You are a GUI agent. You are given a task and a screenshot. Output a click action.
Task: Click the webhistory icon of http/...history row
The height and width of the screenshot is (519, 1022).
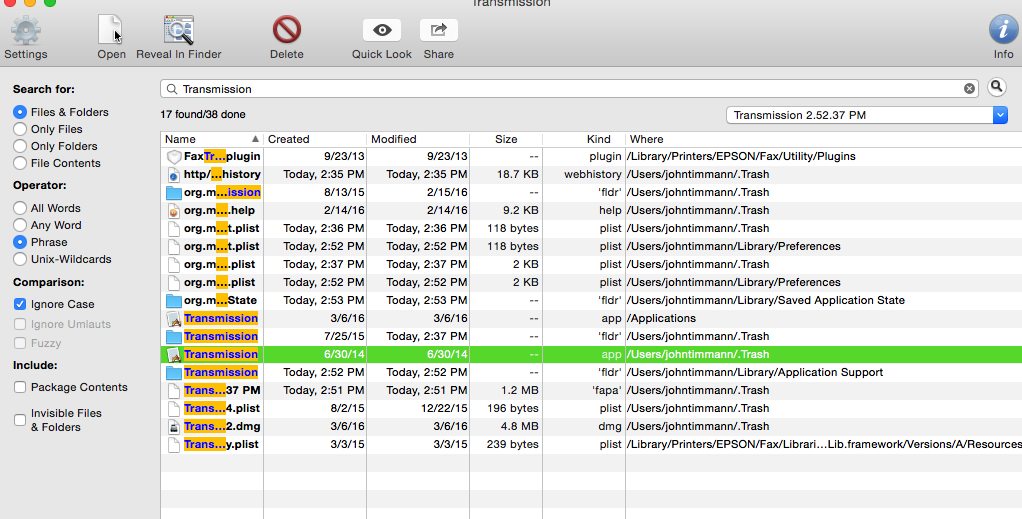coord(173,175)
